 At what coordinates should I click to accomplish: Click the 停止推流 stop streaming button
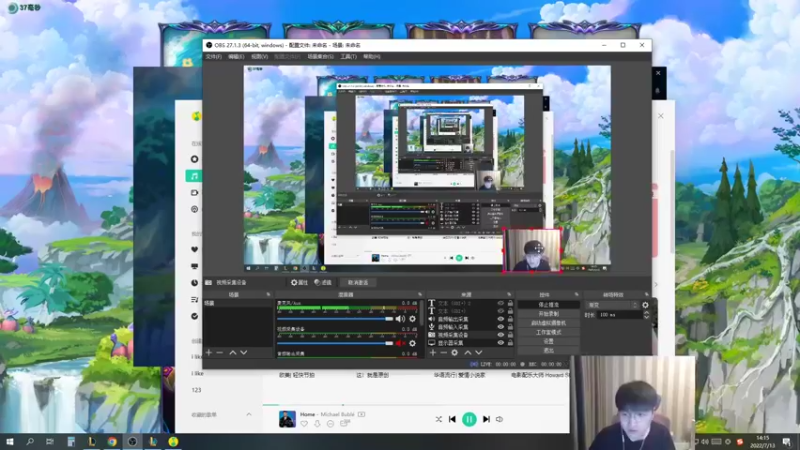(548, 305)
